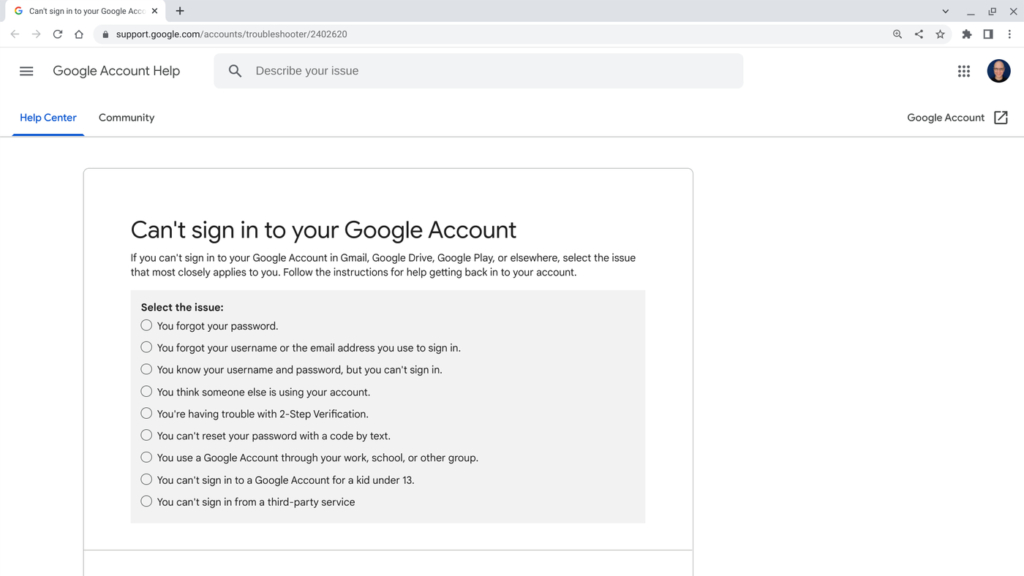Open the Google apps grid
Image resolution: width=1024 pixels, height=576 pixels.
pyautogui.click(x=963, y=71)
